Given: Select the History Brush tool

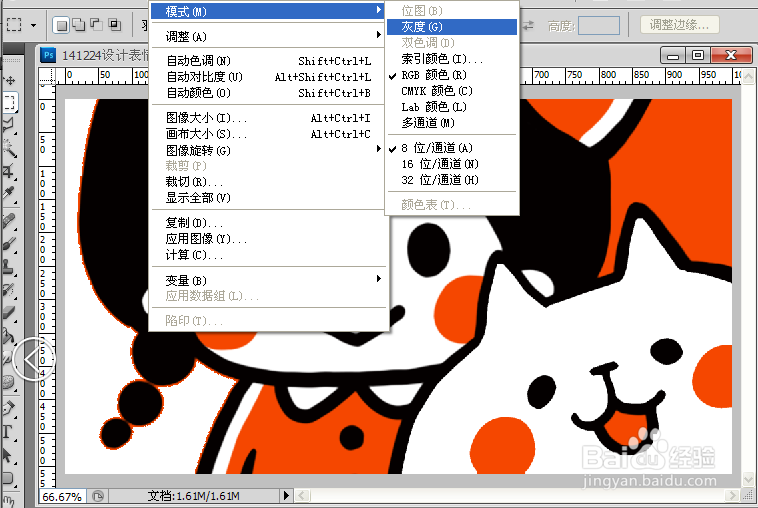Looking at the screenshot, I should coord(9,290).
